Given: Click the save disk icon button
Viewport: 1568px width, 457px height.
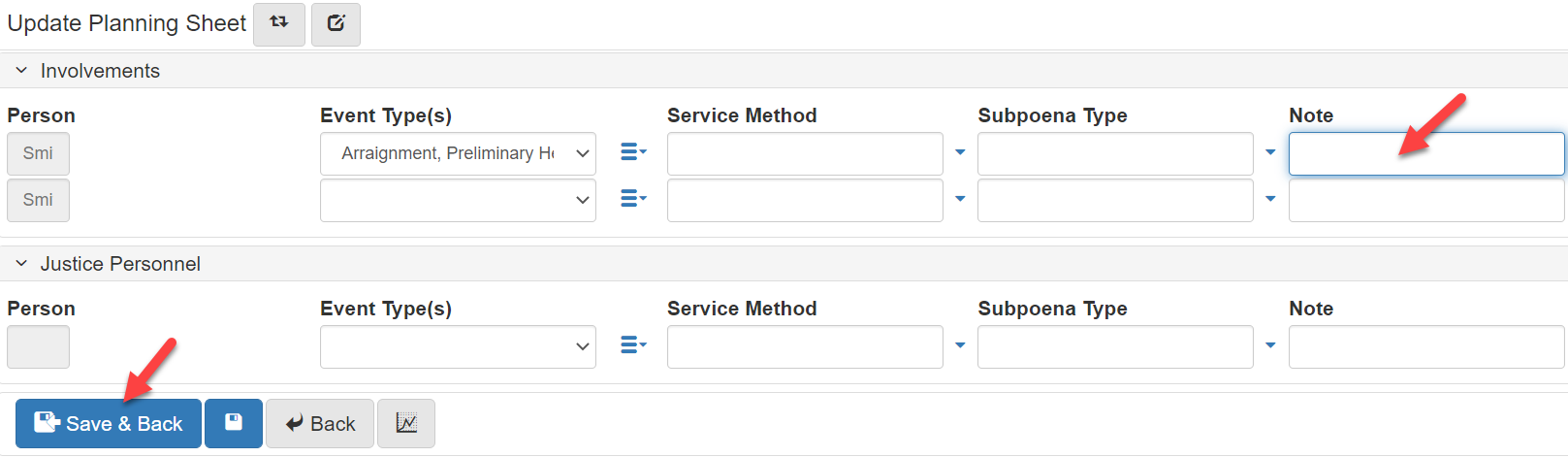Looking at the screenshot, I should click(234, 423).
